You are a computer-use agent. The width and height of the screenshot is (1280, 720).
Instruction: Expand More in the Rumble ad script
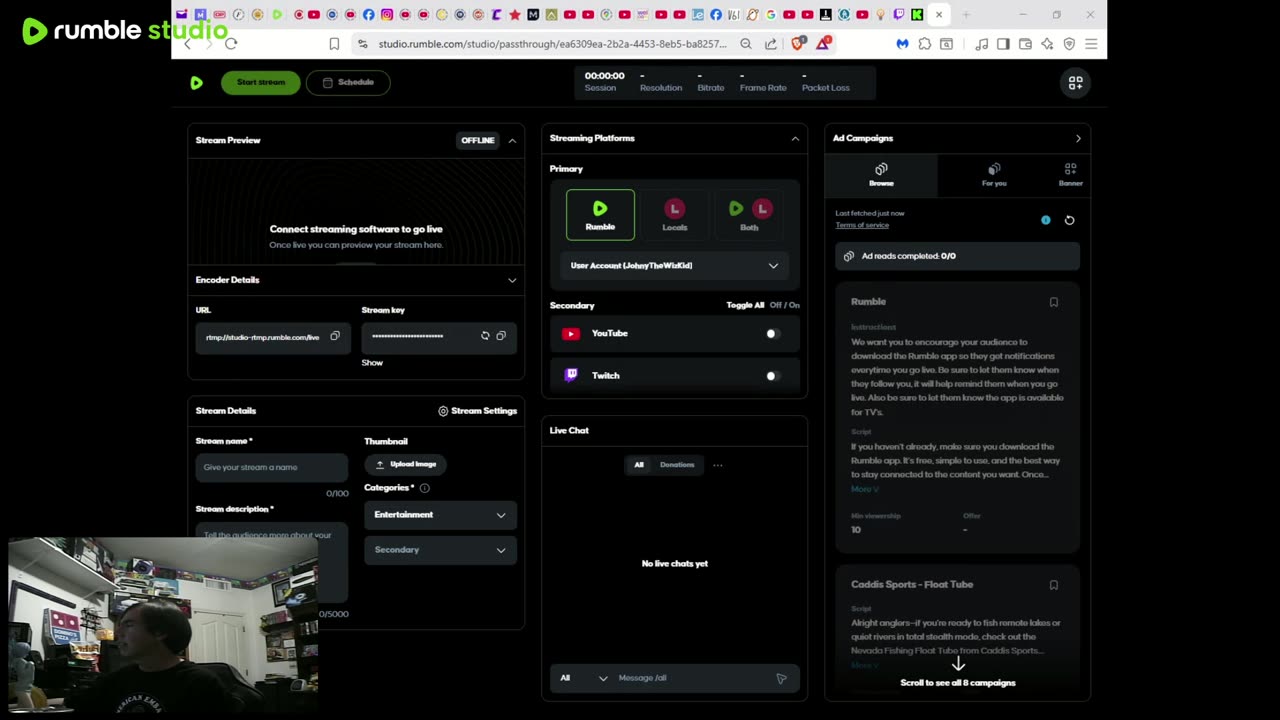864,489
